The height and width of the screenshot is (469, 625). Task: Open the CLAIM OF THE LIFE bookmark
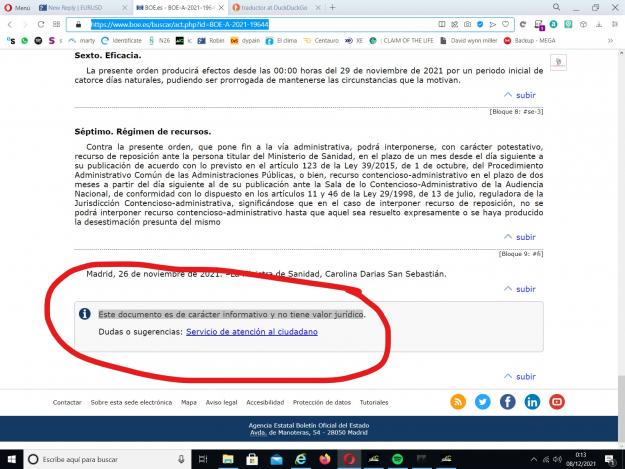click(403, 41)
